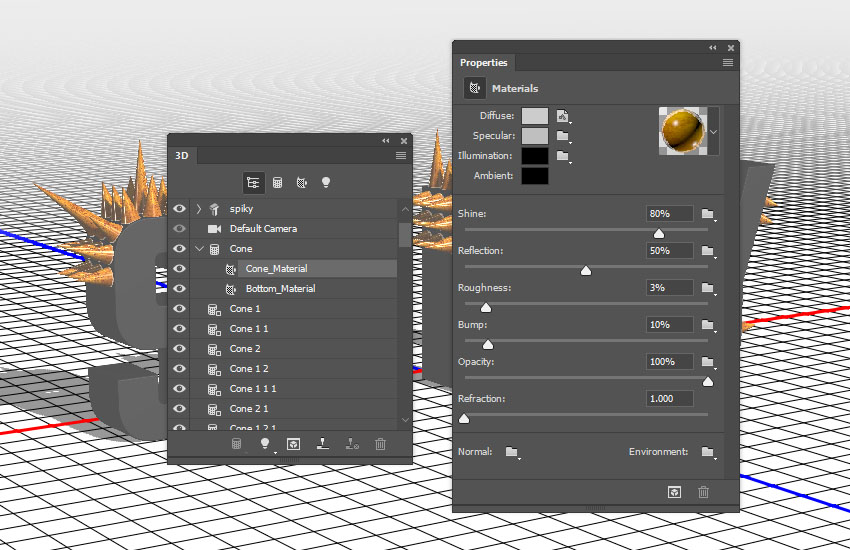
Task: Toggle Cone mesh visibility eye
Action: [179, 249]
